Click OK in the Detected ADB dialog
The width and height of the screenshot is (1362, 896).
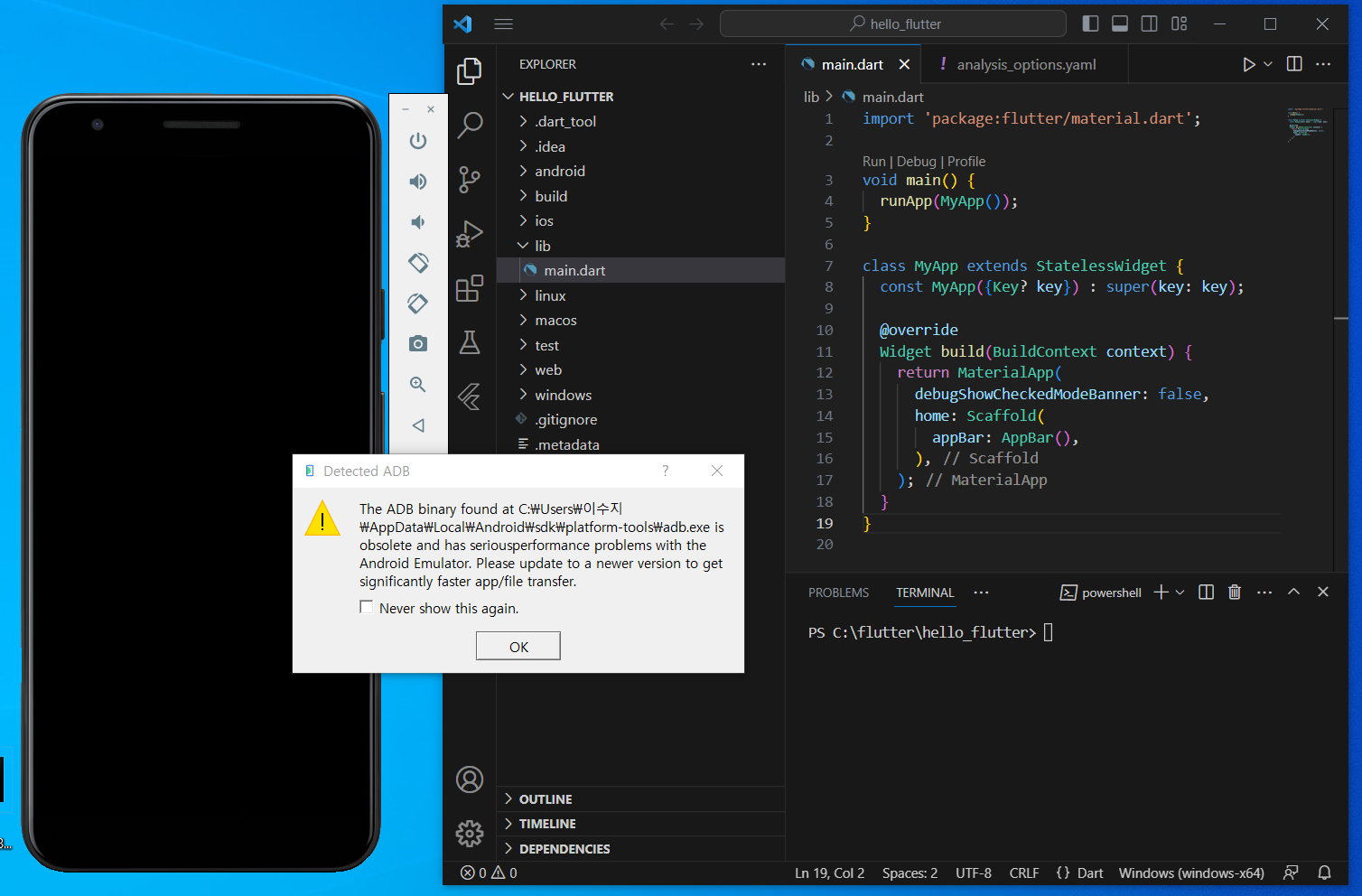pos(518,646)
